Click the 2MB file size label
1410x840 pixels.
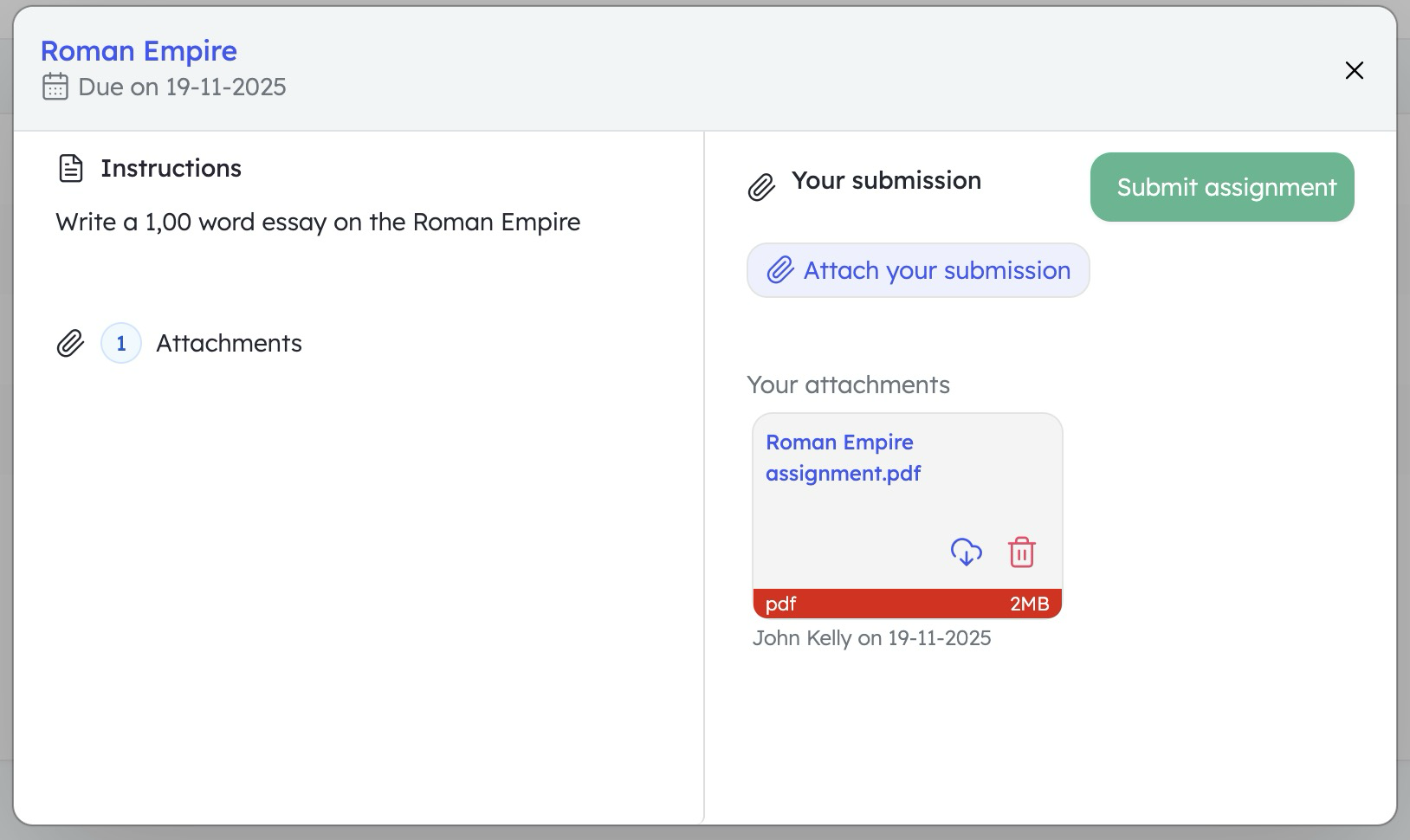coord(1029,604)
